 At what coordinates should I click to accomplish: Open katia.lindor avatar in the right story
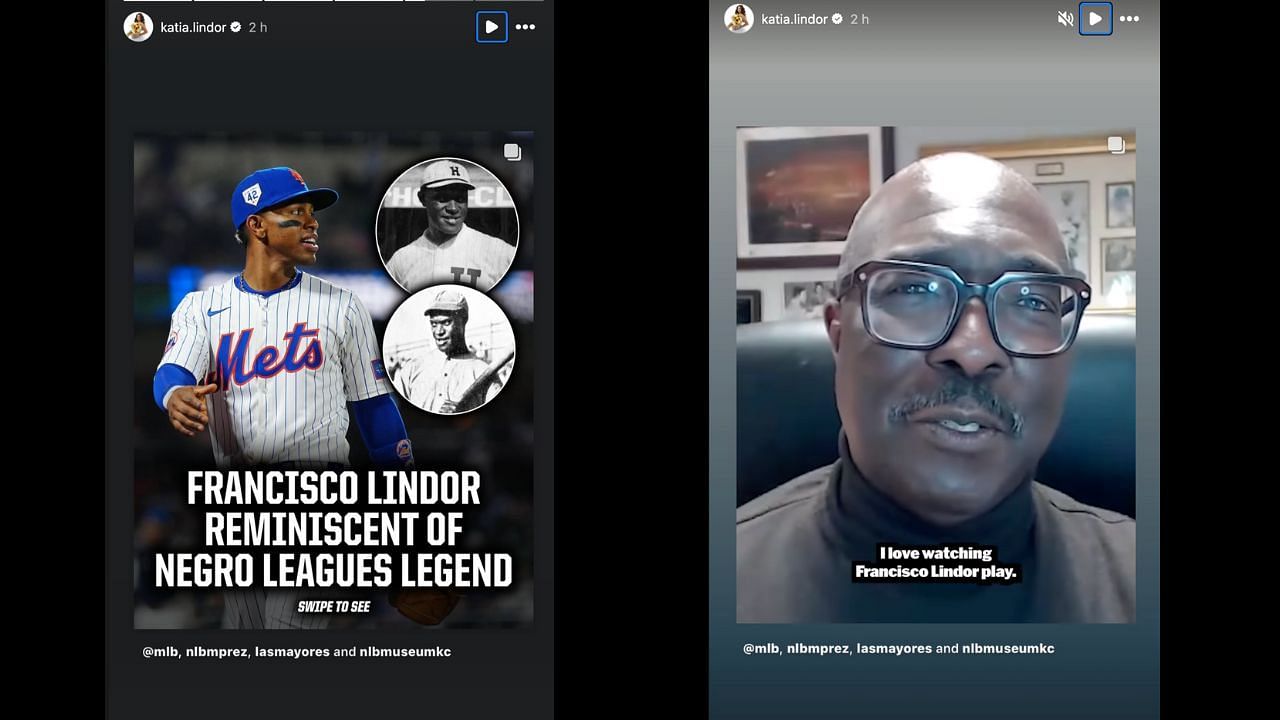[x=739, y=19]
